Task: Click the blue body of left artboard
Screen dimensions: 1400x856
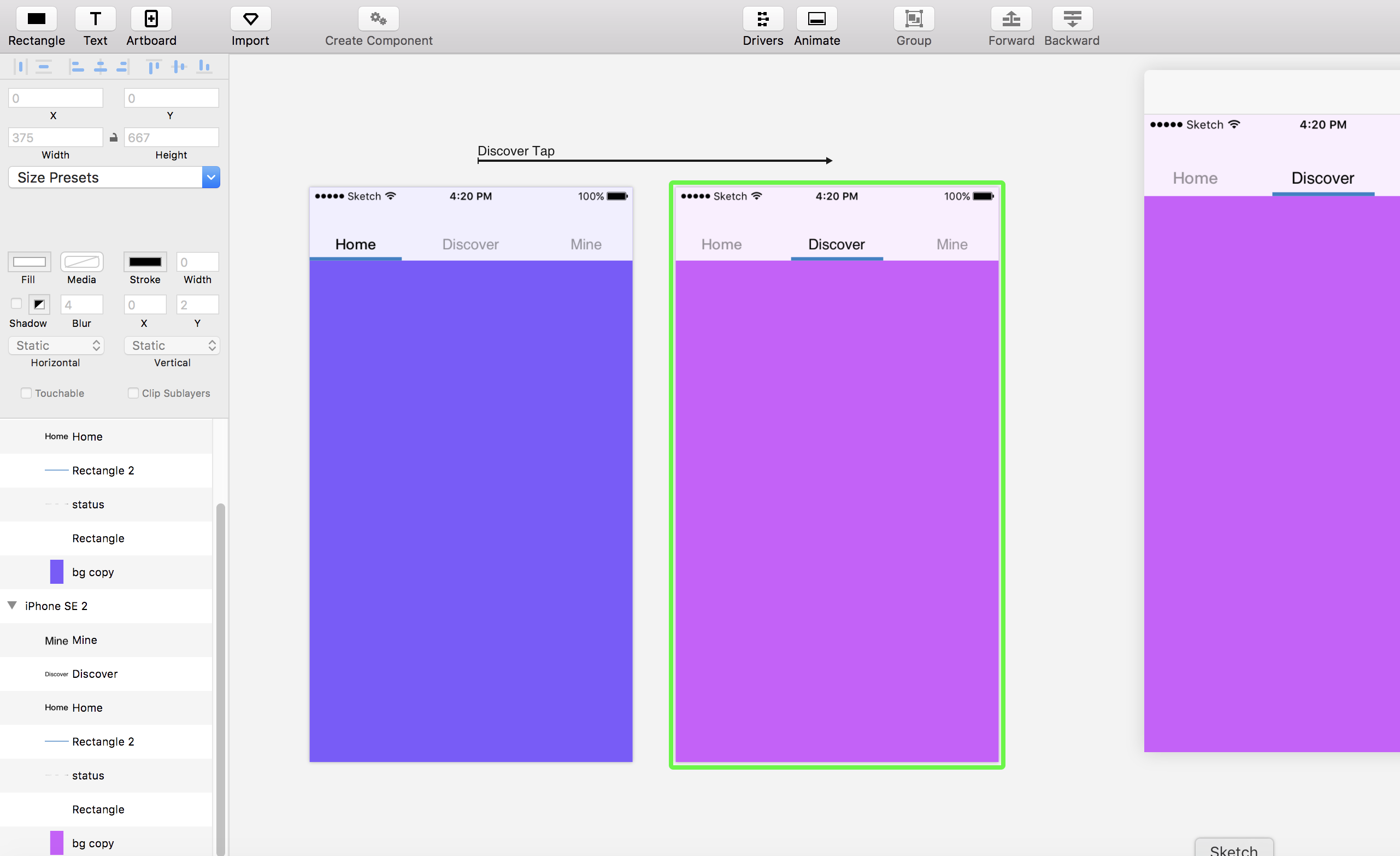Action: tap(470, 511)
